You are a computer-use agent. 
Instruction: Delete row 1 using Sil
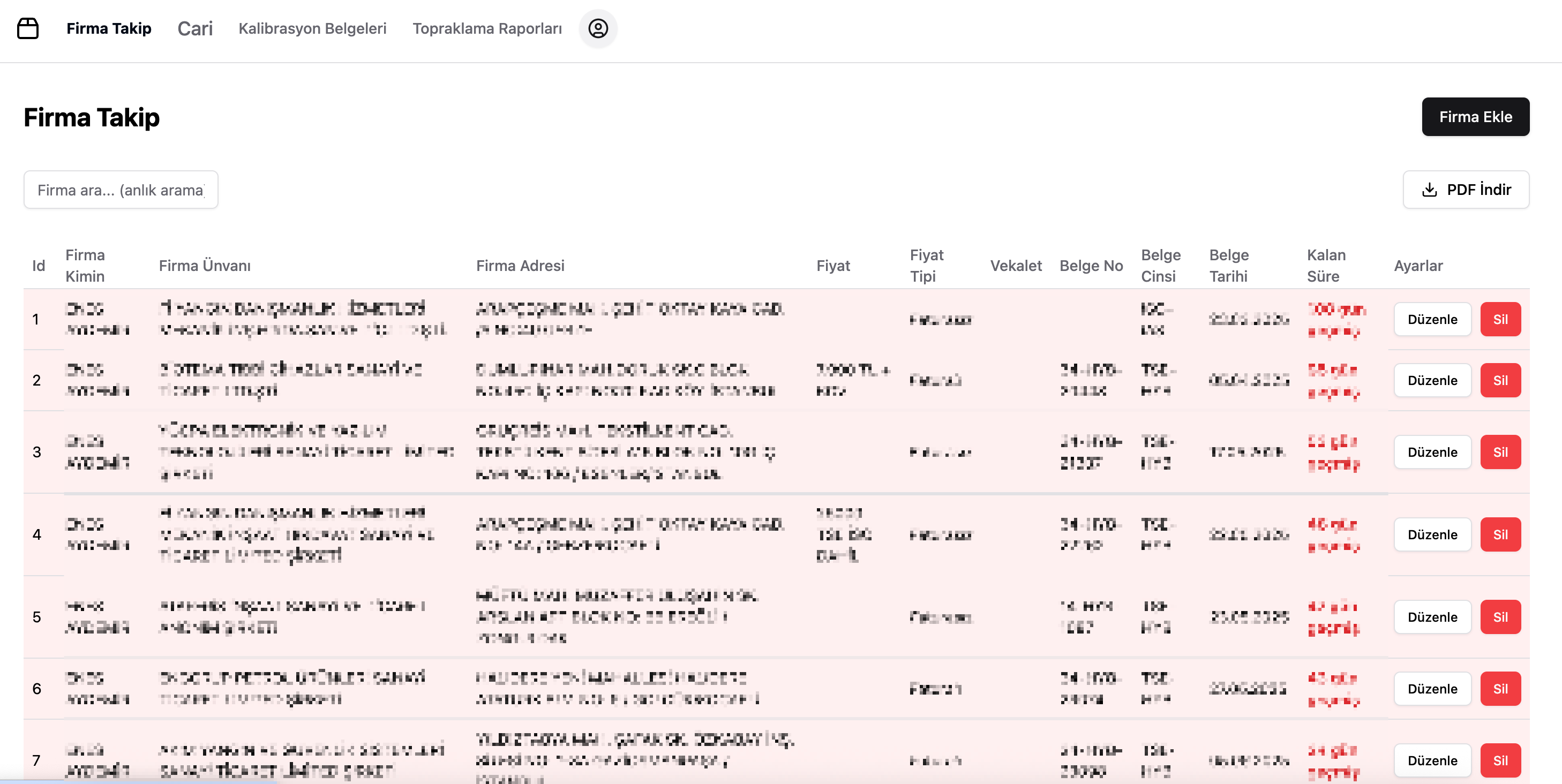[1501, 320]
